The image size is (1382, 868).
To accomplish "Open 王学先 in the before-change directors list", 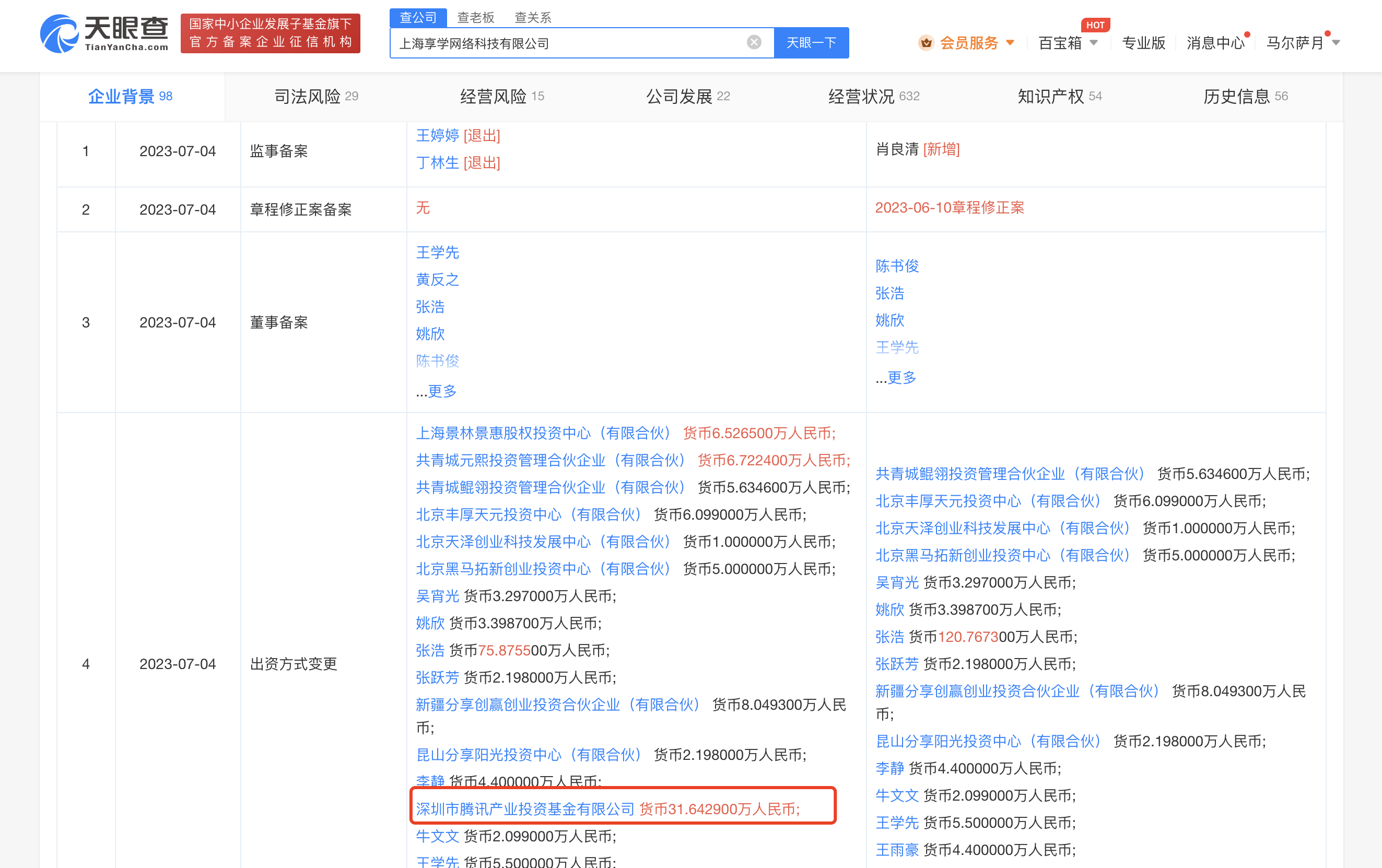I will pyautogui.click(x=437, y=252).
